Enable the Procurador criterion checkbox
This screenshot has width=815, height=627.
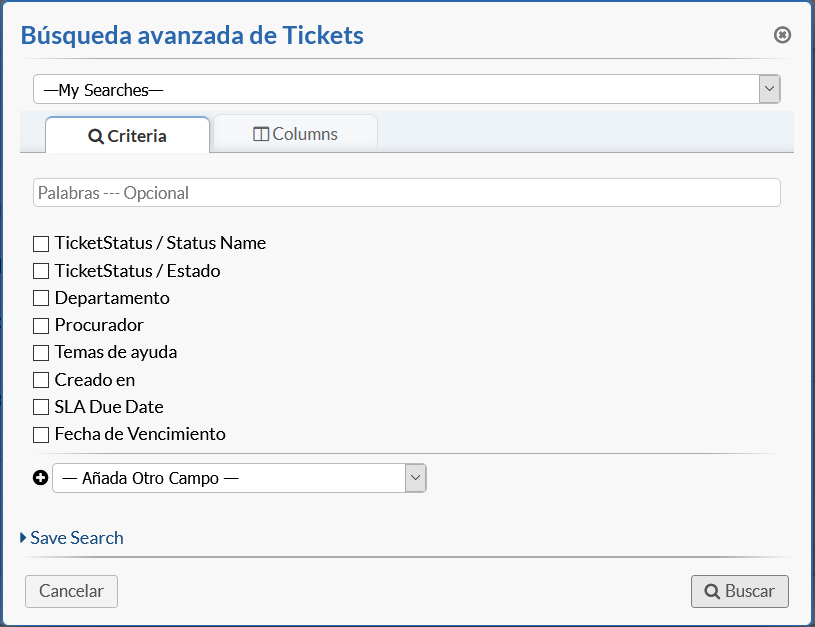[41, 325]
